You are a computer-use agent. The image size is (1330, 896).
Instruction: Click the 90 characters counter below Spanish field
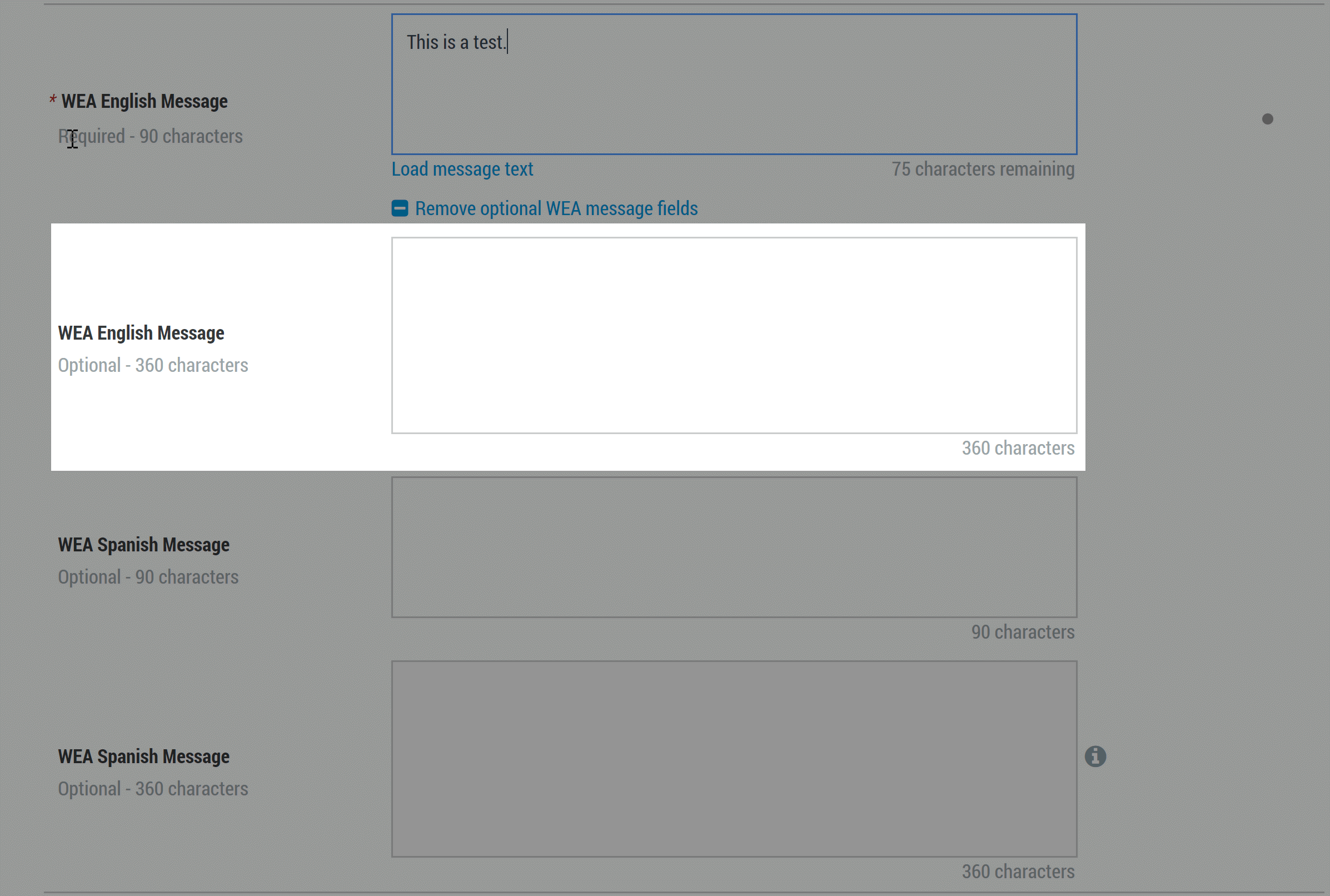click(1022, 632)
